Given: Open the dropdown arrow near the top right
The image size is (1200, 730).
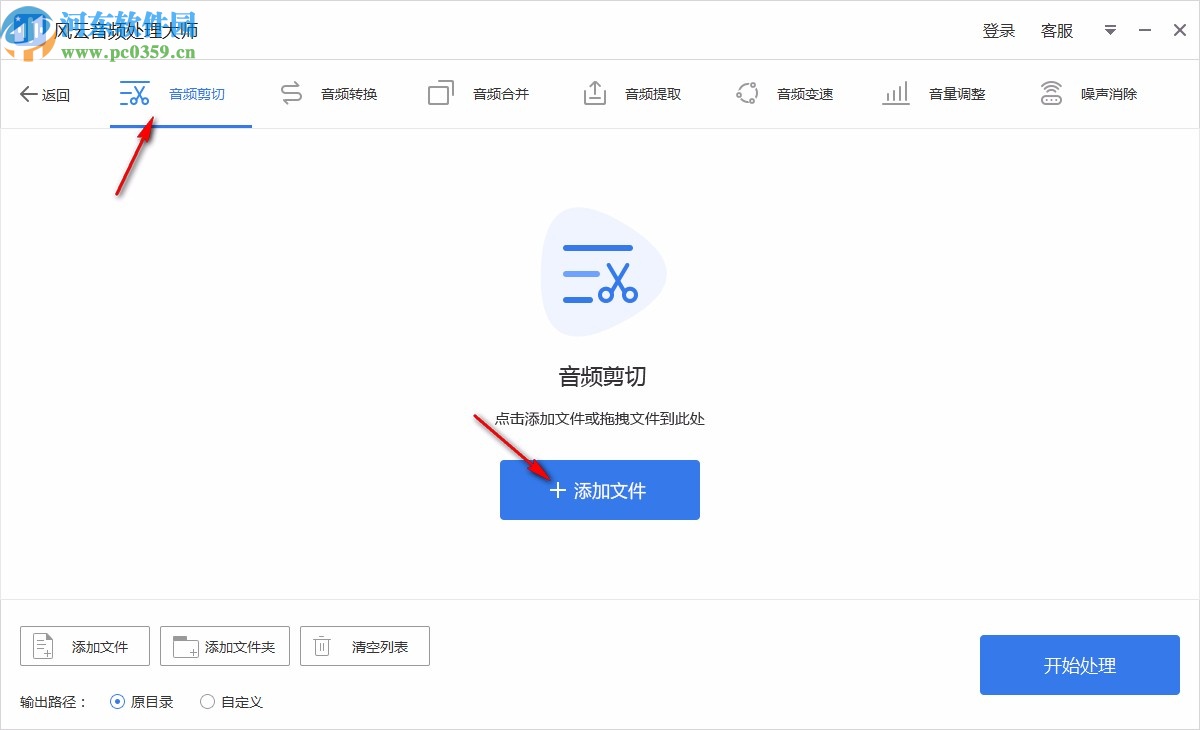Looking at the screenshot, I should pyautogui.click(x=1109, y=30).
